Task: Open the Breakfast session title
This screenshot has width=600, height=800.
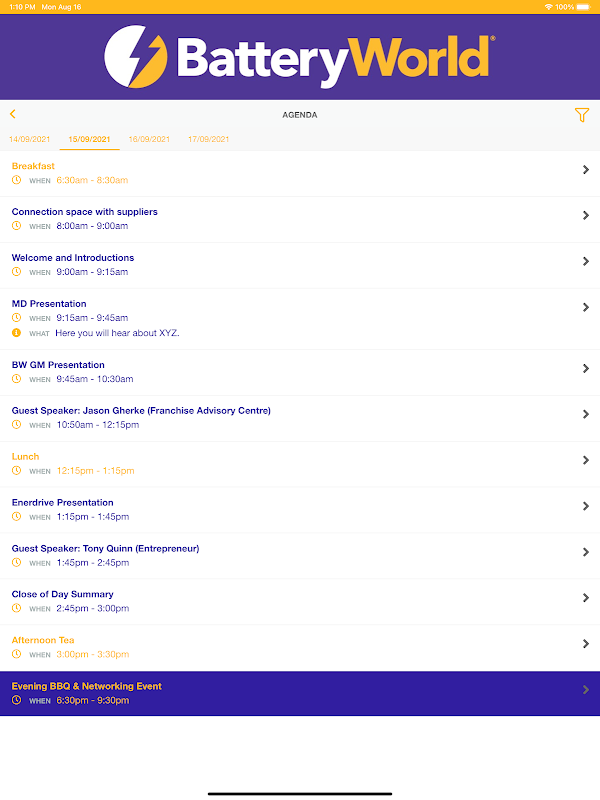Action: pos(33,166)
